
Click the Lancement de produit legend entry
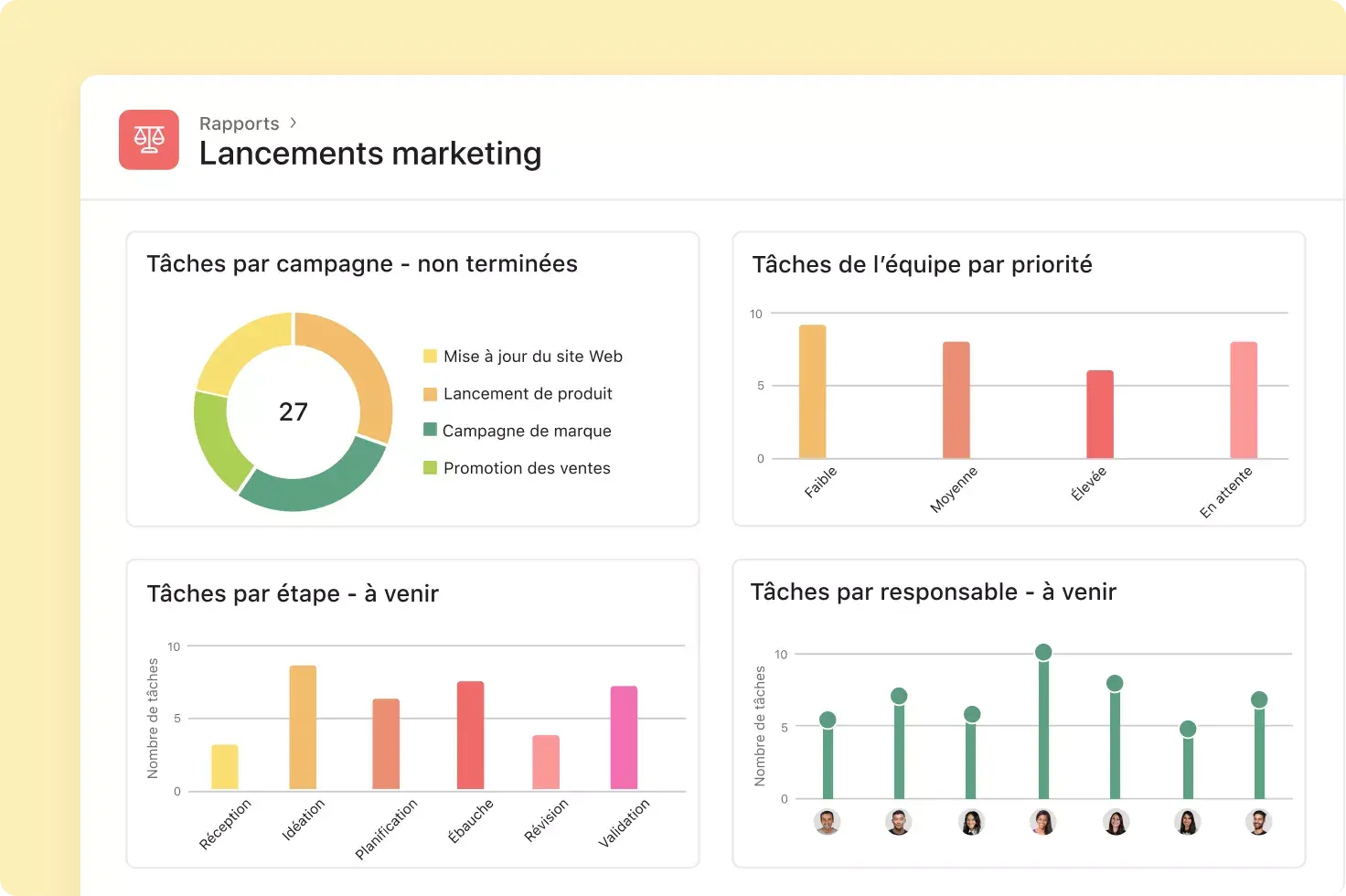coord(518,394)
